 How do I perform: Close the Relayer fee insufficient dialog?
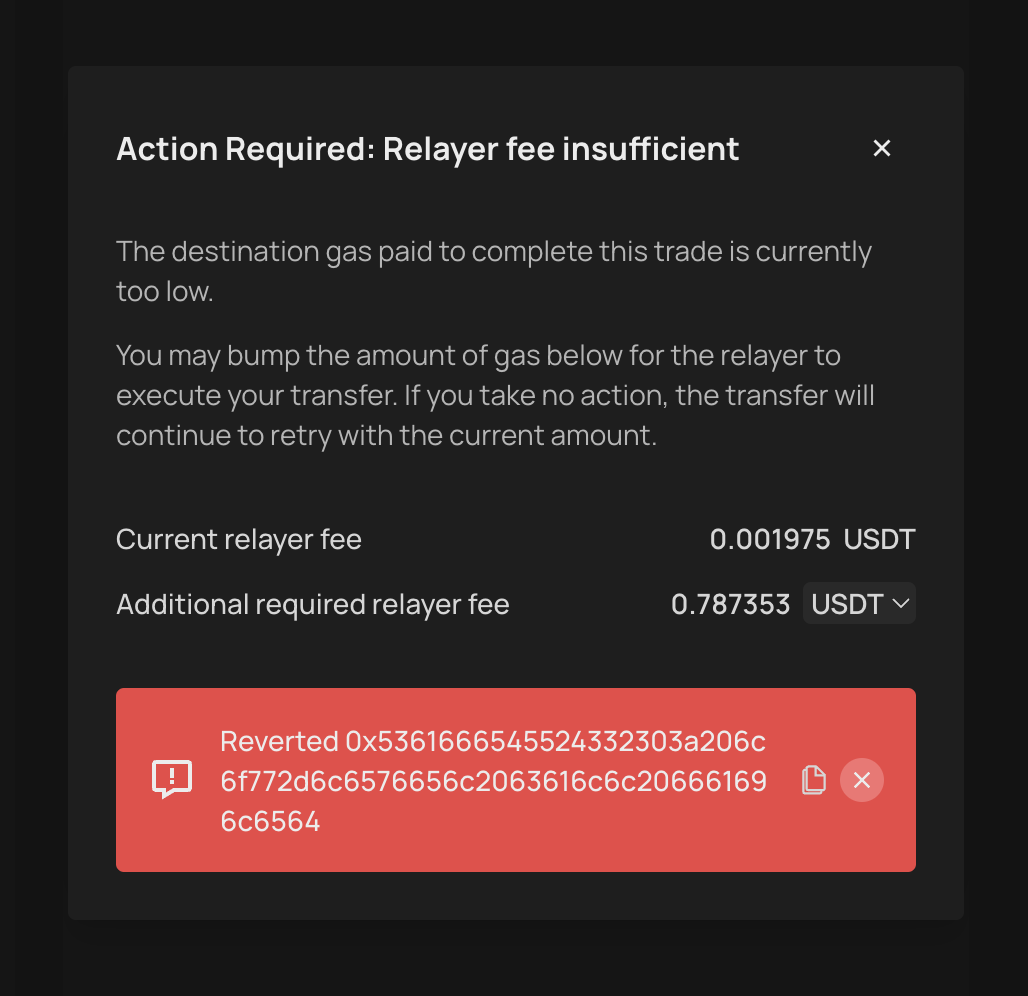click(x=881, y=148)
